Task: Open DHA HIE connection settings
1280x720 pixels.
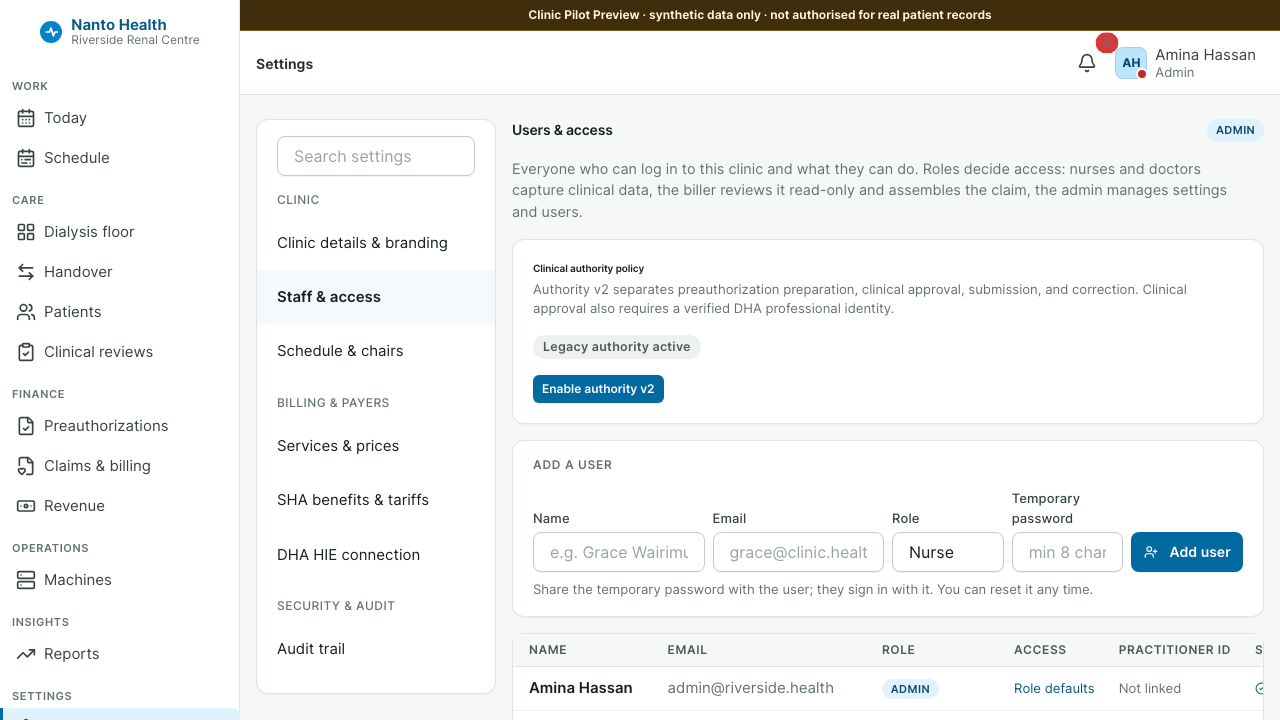Action: coord(376,555)
